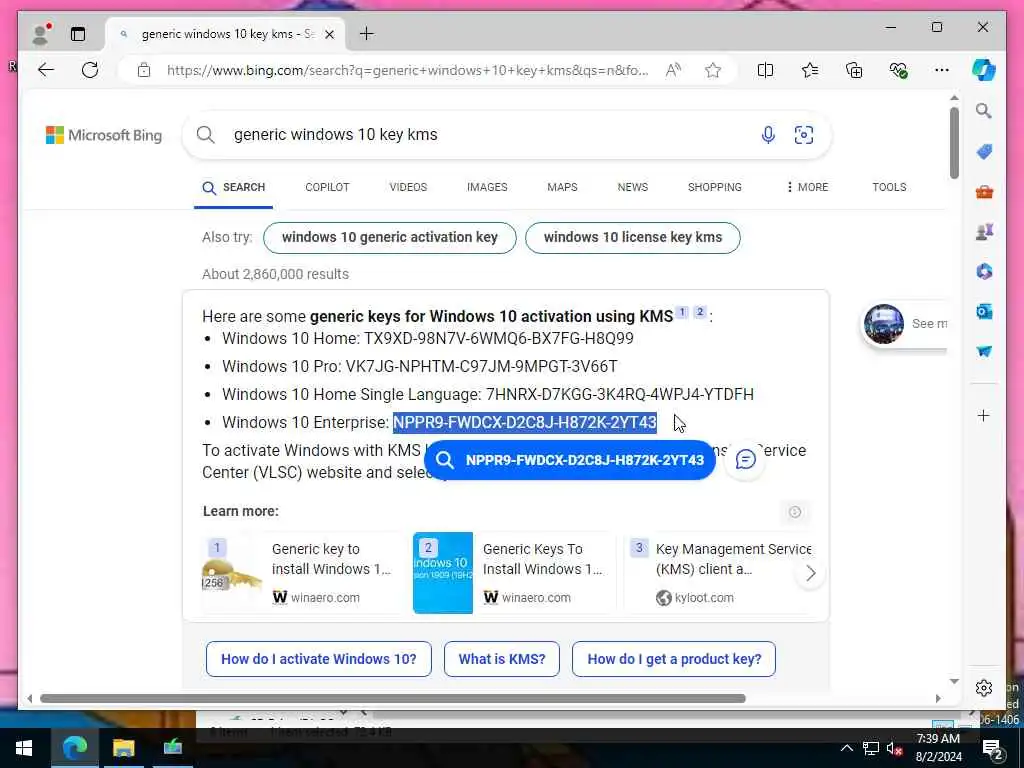The width and height of the screenshot is (1024, 768).
Task: Show hidden system tray icons
Action: click(x=846, y=748)
